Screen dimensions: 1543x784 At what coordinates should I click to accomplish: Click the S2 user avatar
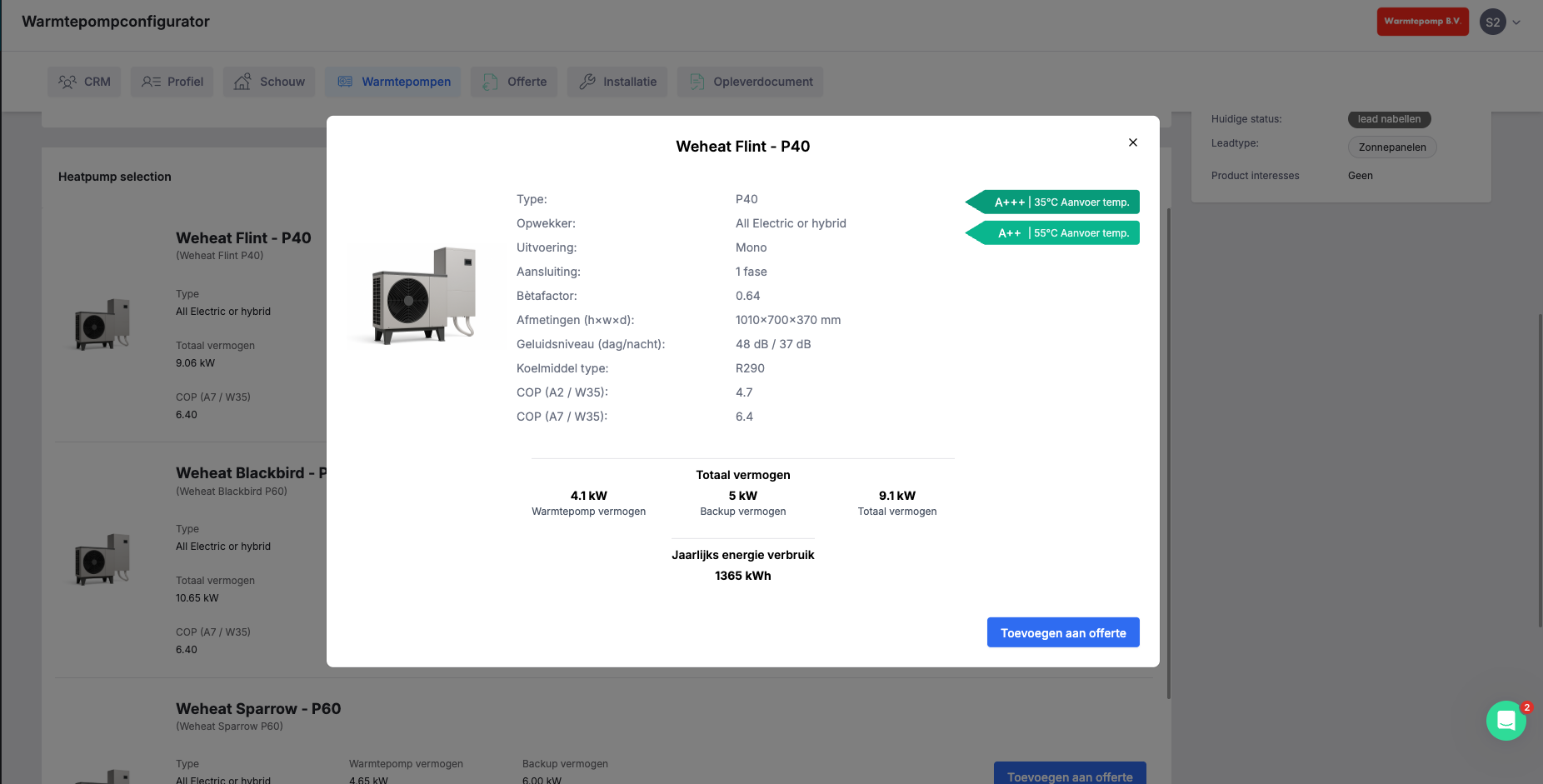click(1492, 22)
